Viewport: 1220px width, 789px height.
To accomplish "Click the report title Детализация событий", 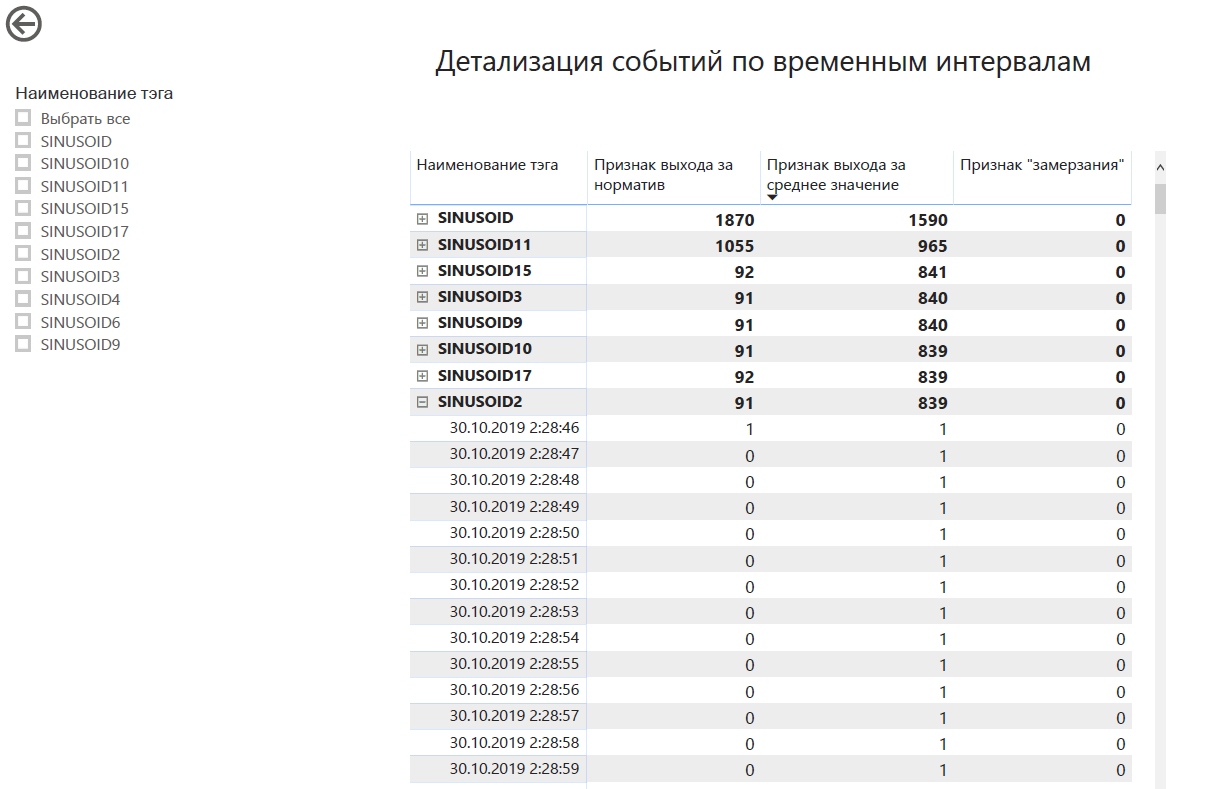I will coord(763,61).
